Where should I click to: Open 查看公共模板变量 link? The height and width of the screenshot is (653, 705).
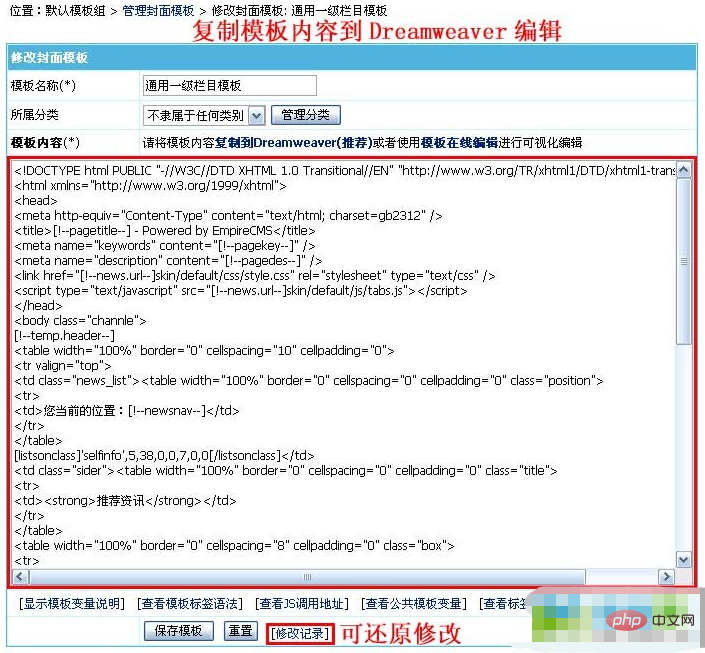tap(414, 603)
